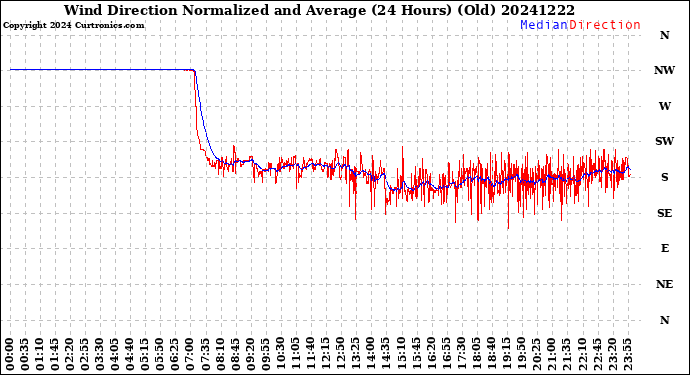Click the 08:45 time axis label
690x375 pixels.
[x=235, y=354]
